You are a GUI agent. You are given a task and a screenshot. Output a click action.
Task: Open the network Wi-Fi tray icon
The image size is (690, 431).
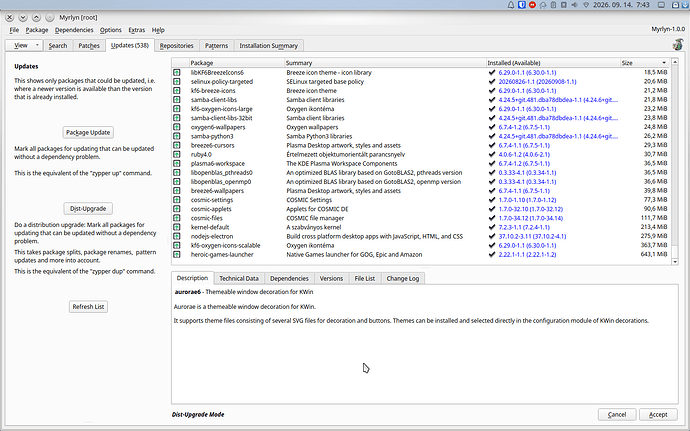[x=586, y=5]
